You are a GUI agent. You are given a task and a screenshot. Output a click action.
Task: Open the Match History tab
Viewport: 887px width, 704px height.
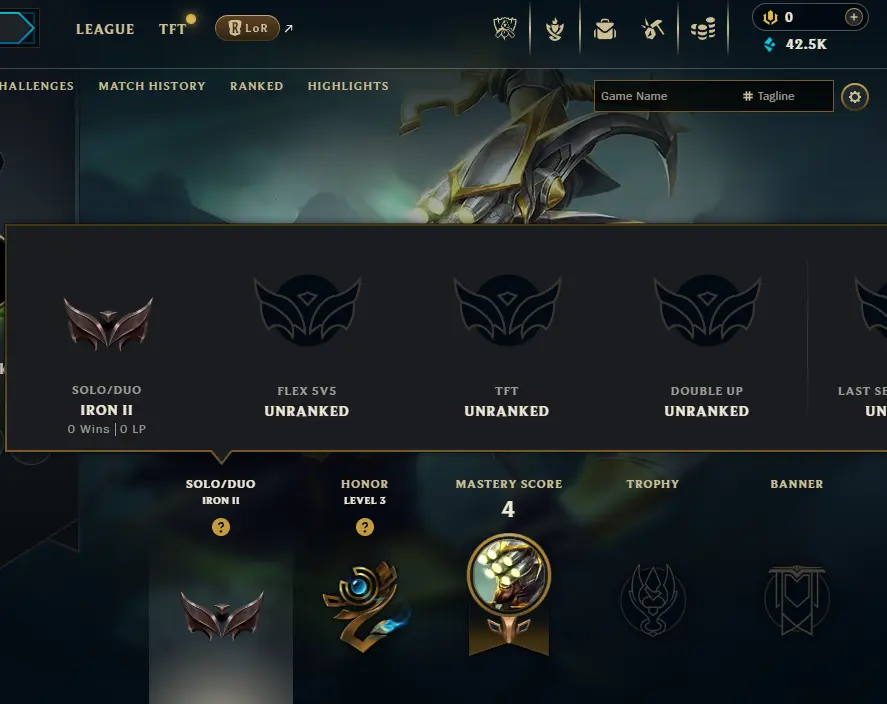(152, 86)
